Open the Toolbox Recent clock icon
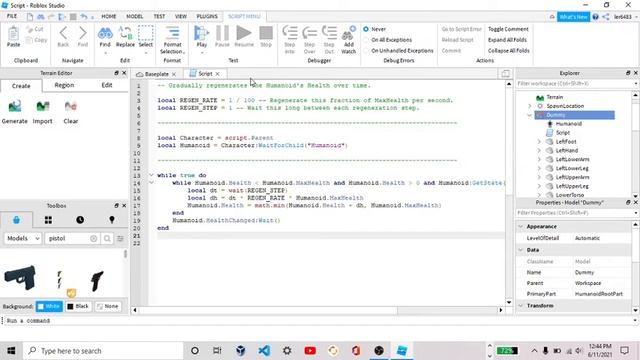 (80, 220)
